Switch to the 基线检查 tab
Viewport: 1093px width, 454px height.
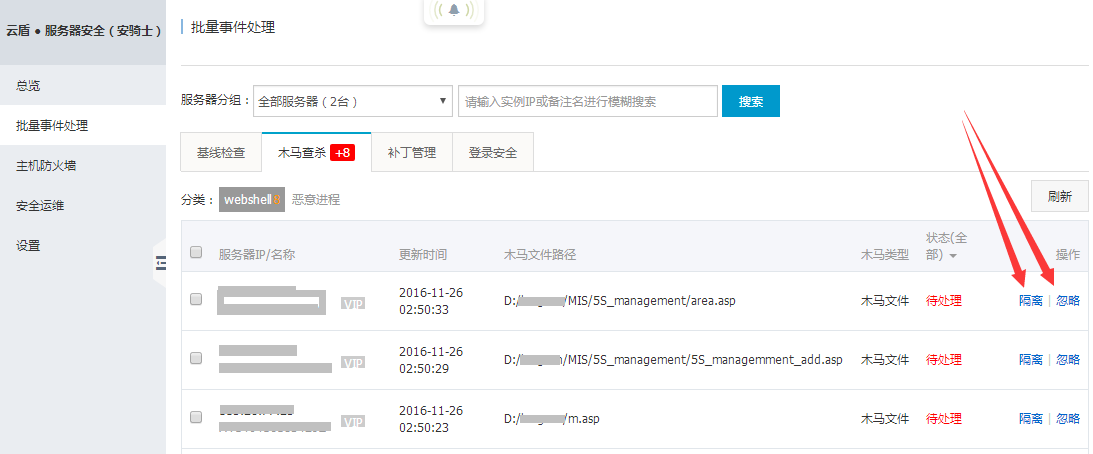(221, 153)
